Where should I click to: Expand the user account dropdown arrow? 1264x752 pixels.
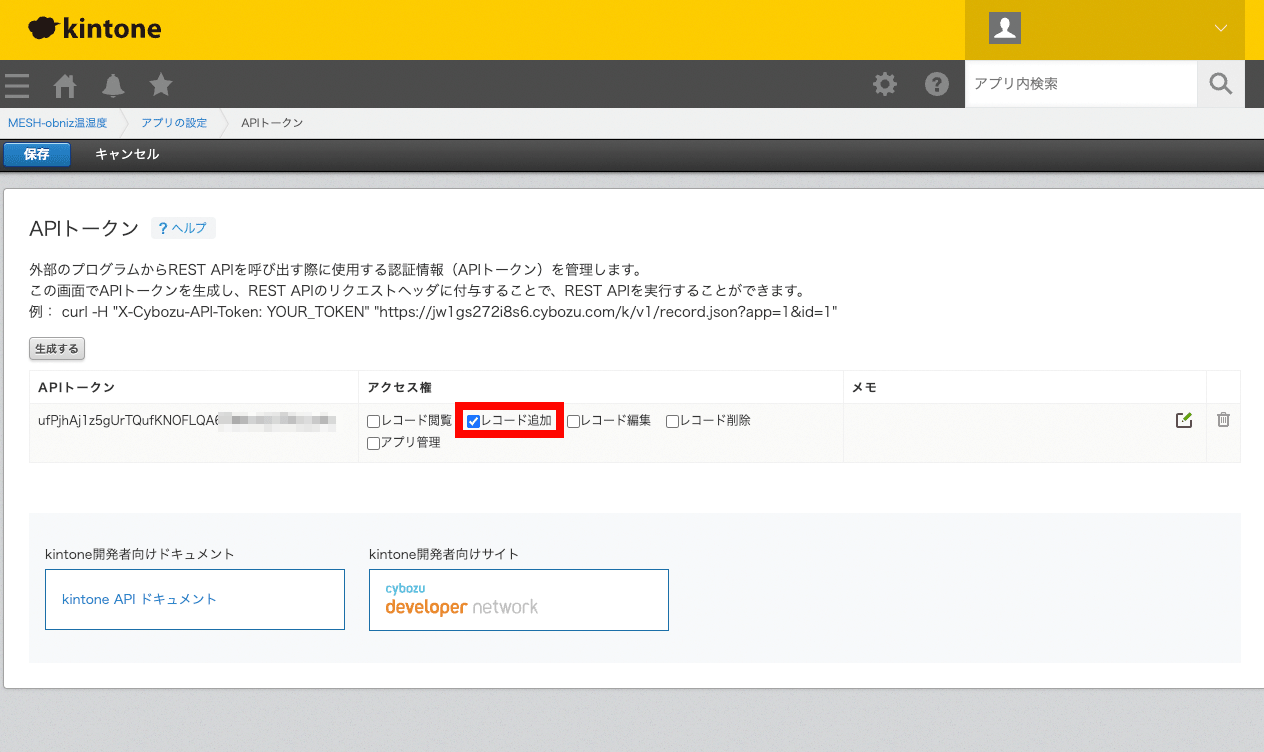click(x=1221, y=28)
